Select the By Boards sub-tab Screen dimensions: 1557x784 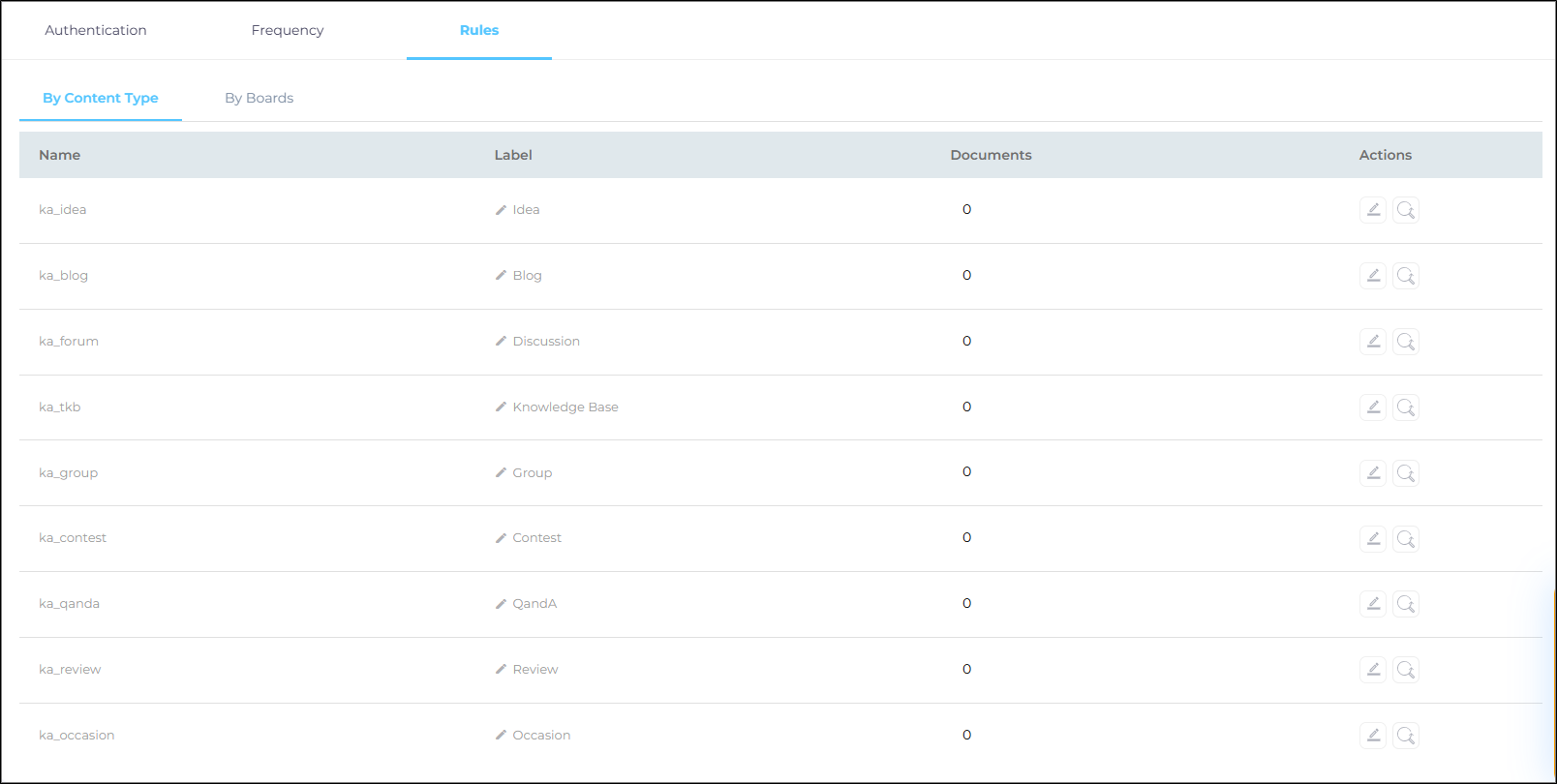coord(259,98)
